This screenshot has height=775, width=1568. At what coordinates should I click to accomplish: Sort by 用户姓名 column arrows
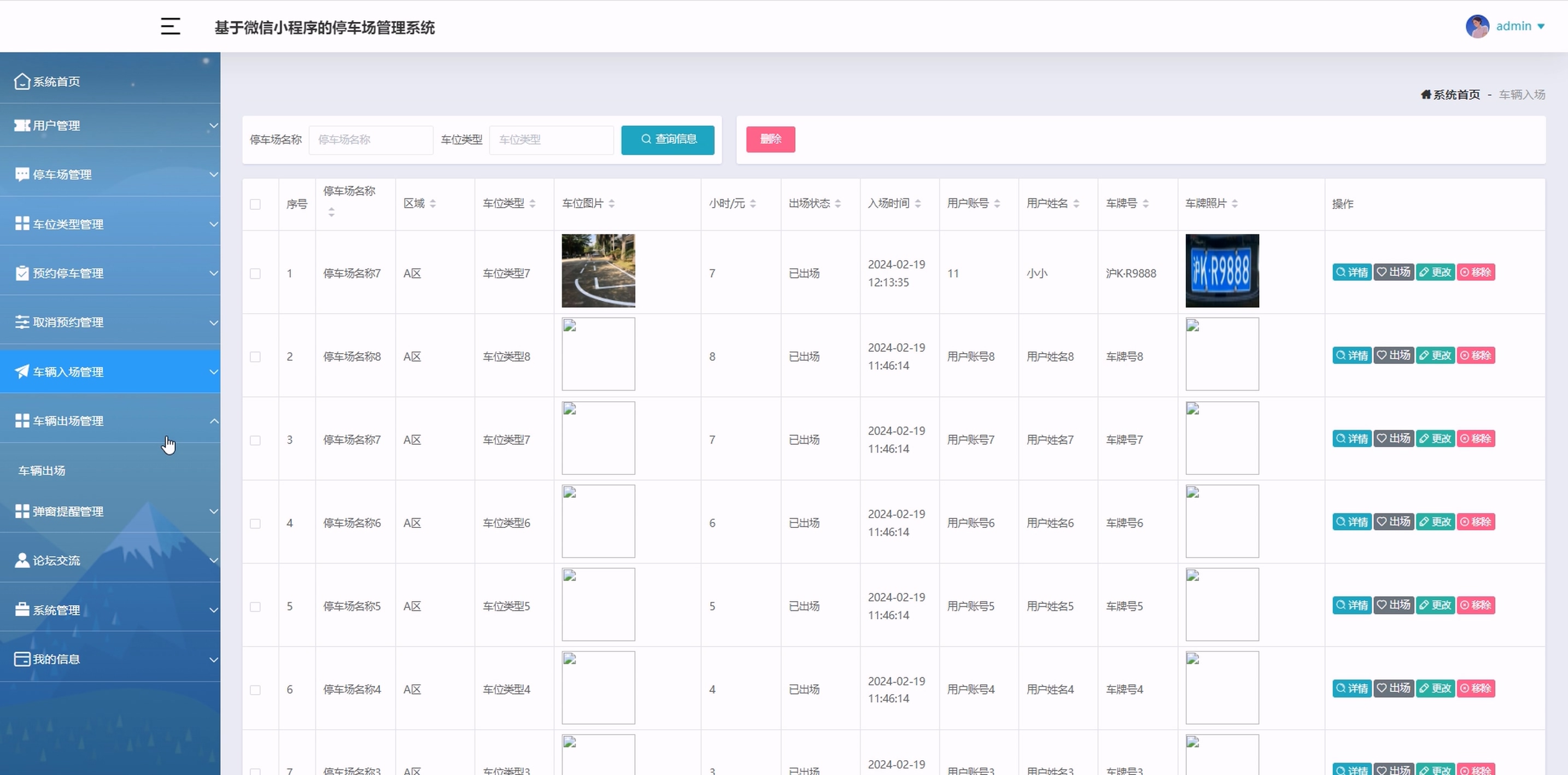coord(1076,203)
